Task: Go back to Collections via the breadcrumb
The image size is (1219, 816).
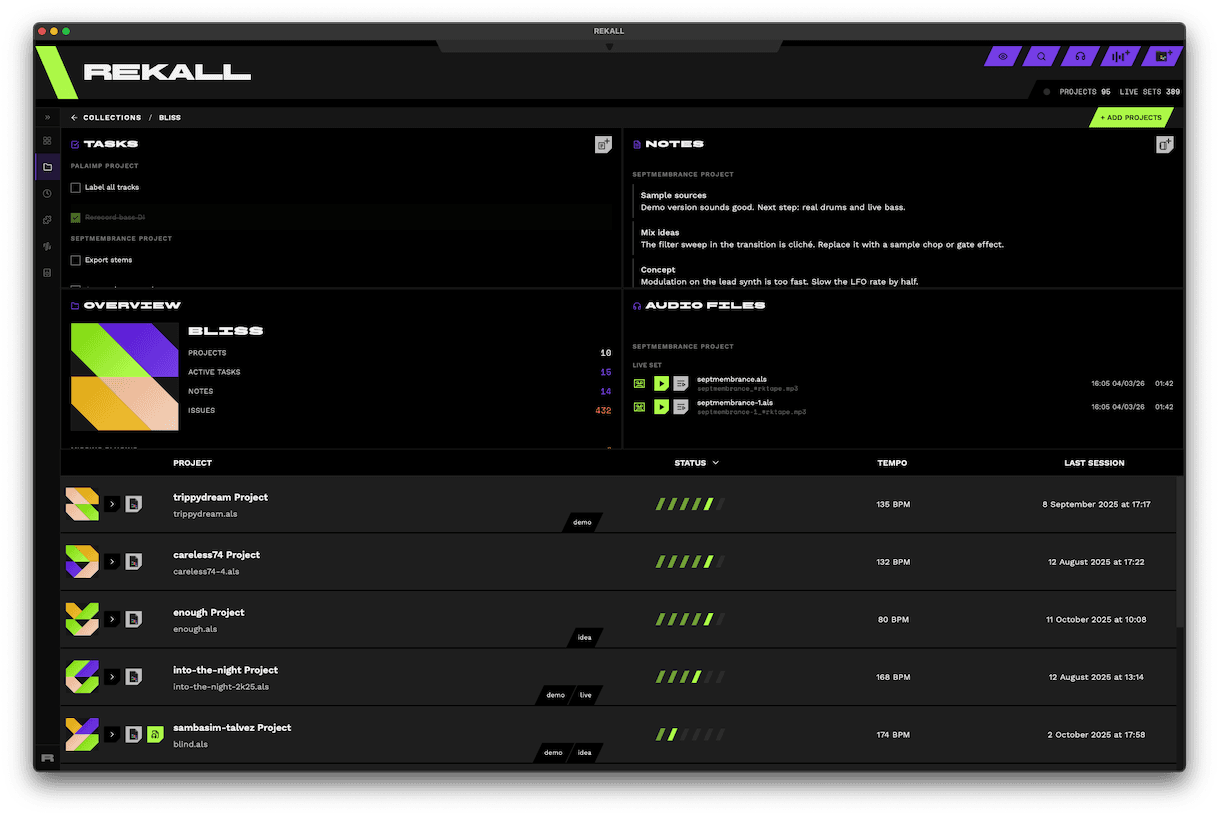Action: 106,117
